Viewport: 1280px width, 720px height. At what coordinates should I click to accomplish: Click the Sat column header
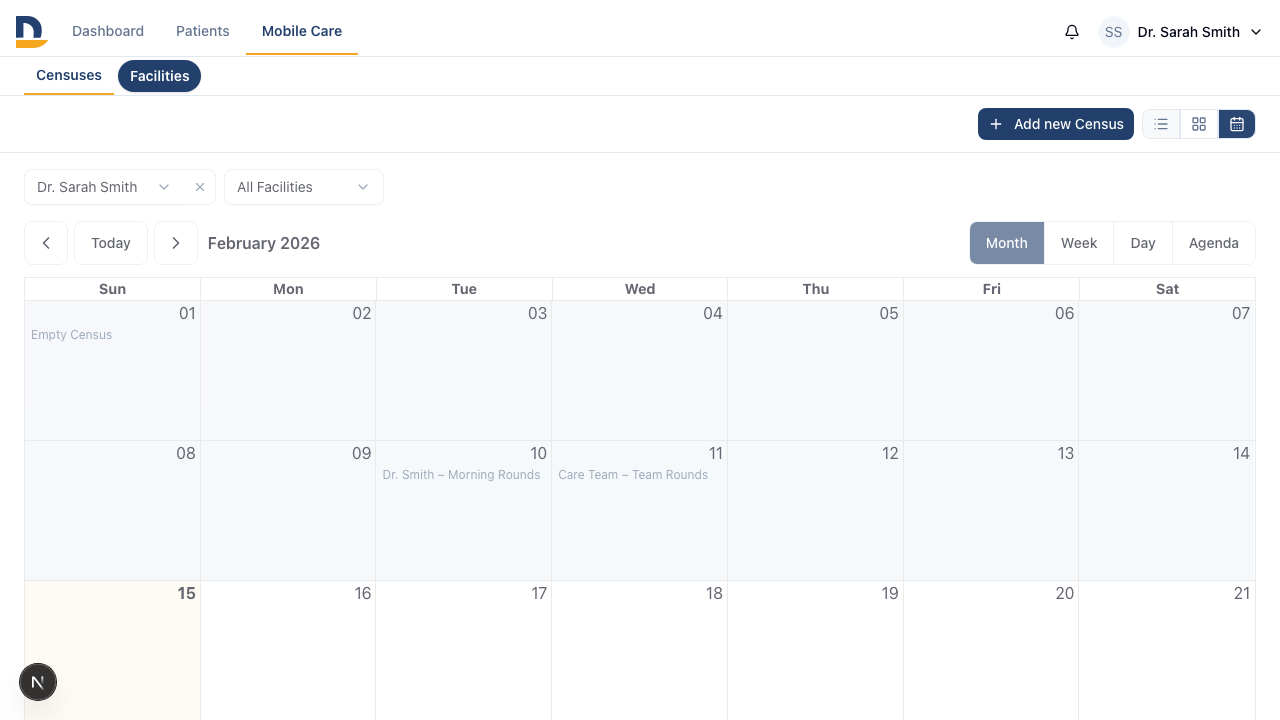point(1167,289)
